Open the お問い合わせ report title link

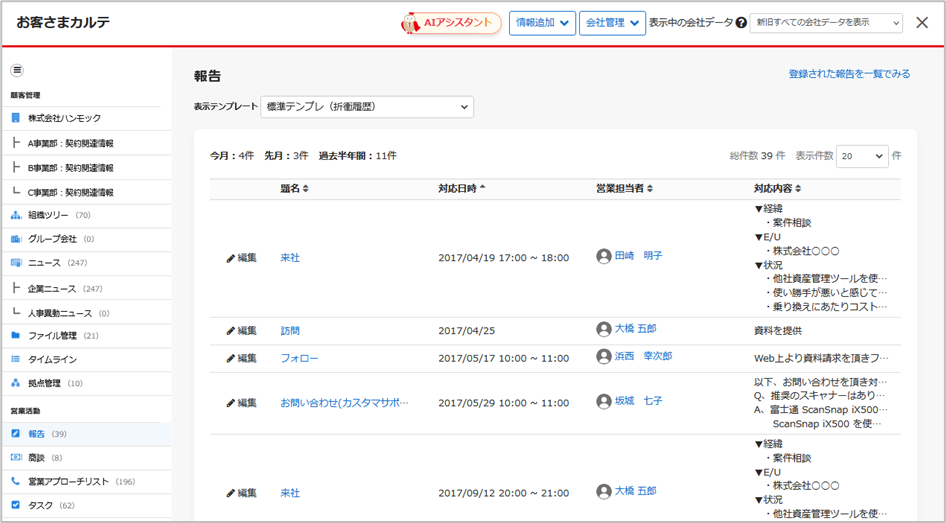(344, 402)
